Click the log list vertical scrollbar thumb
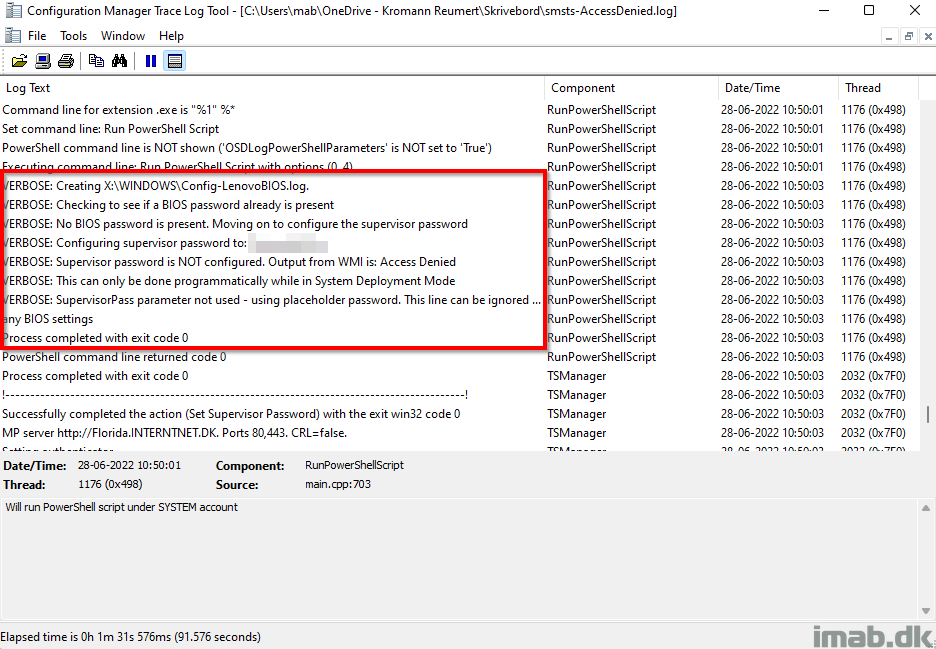 tap(927, 414)
